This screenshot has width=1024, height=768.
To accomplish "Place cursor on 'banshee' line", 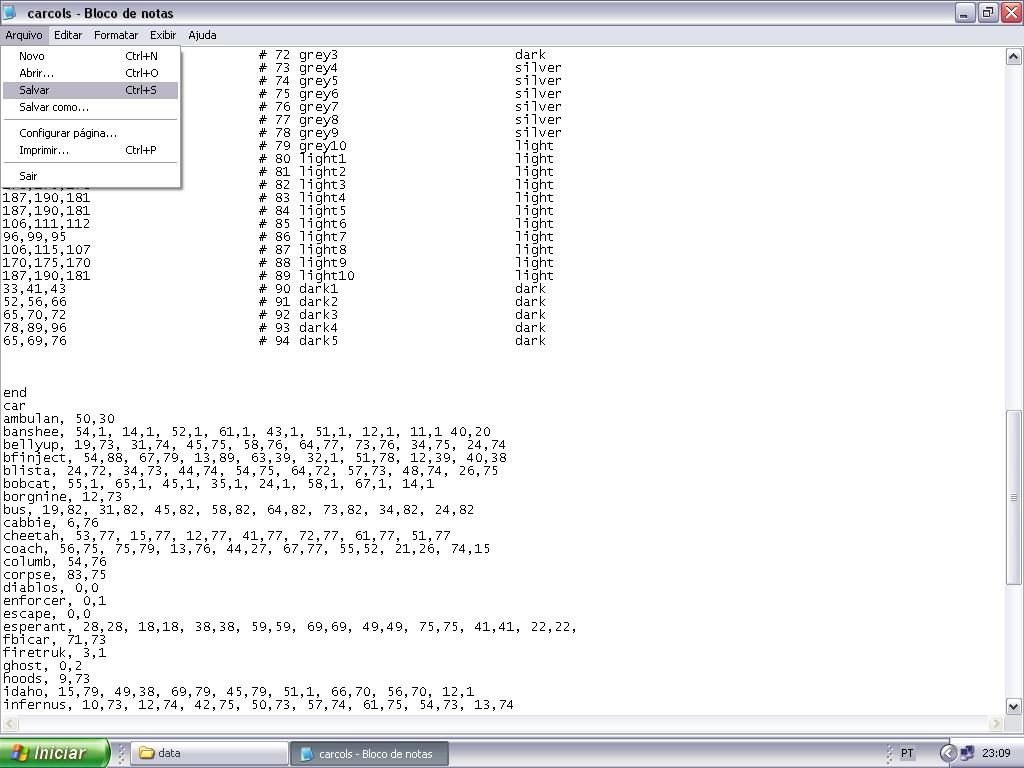I will coord(247,432).
